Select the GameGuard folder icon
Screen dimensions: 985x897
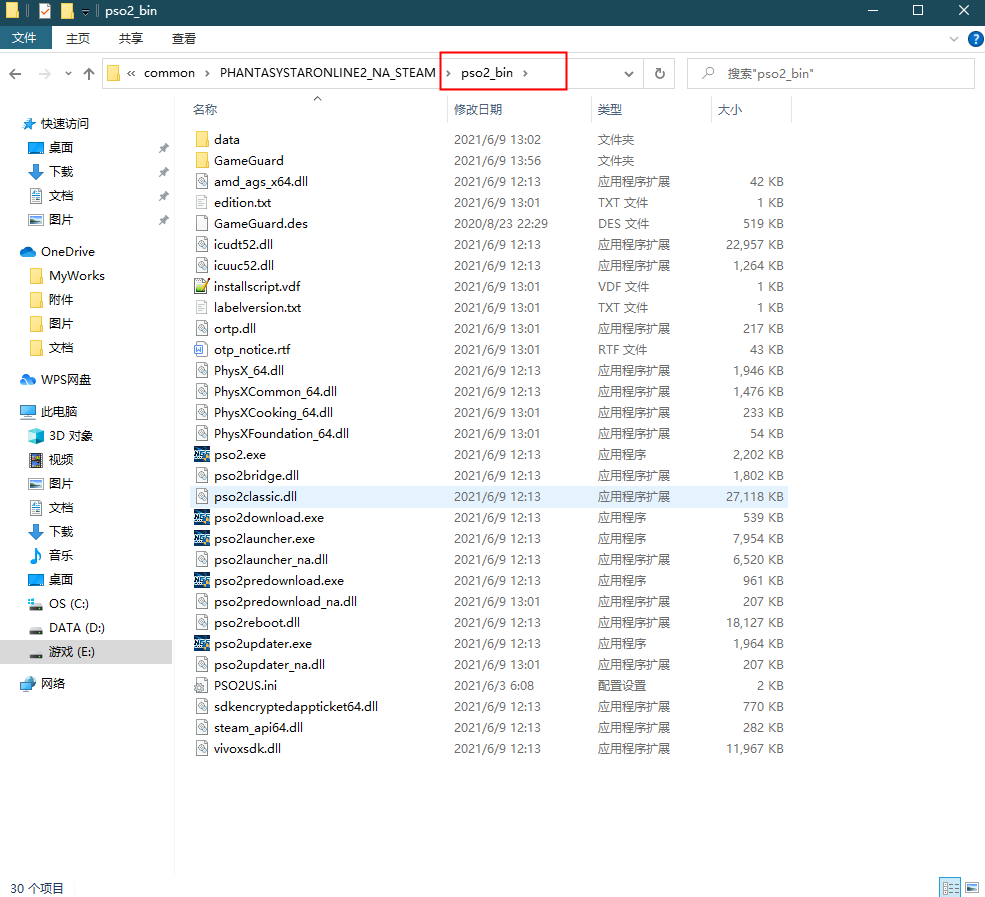tap(202, 160)
